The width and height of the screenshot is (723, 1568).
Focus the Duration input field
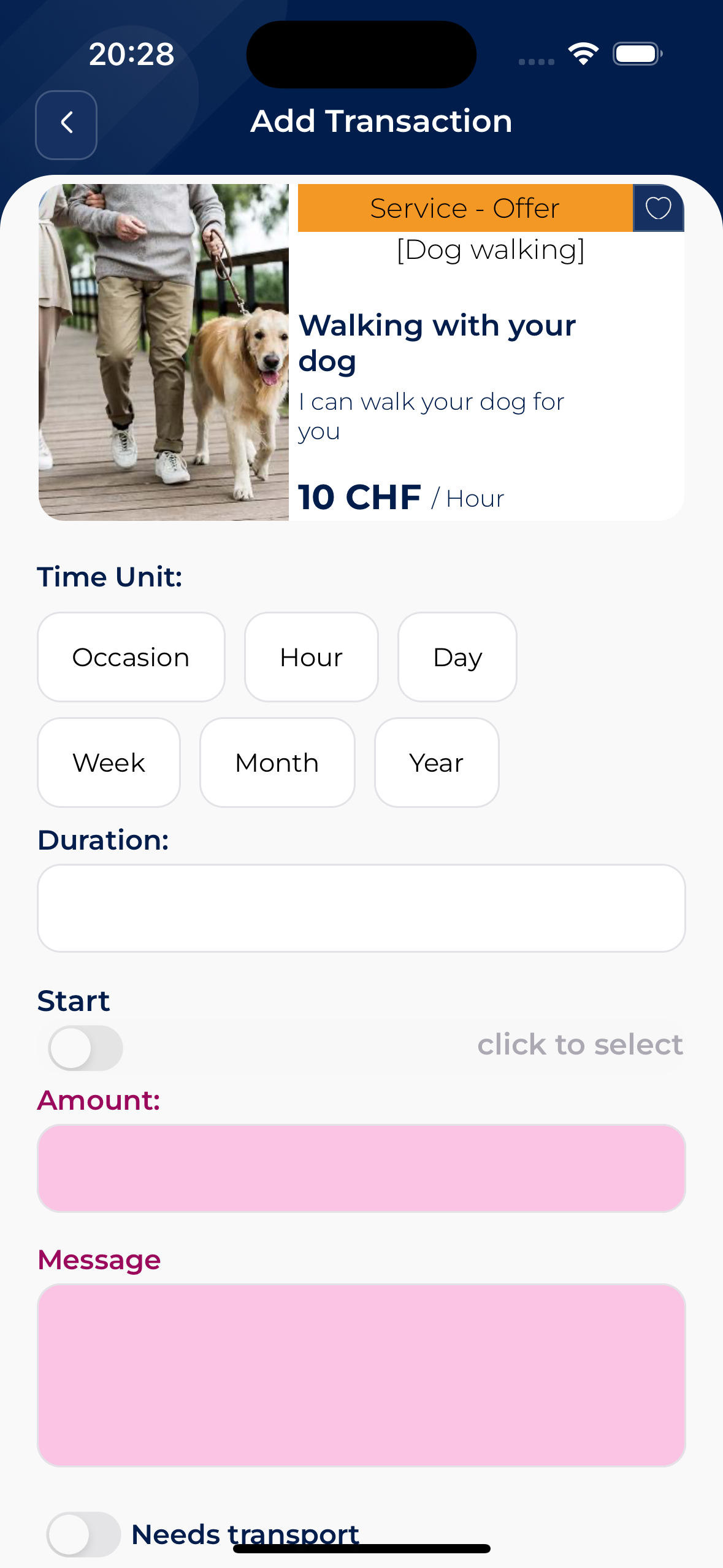coord(361,908)
